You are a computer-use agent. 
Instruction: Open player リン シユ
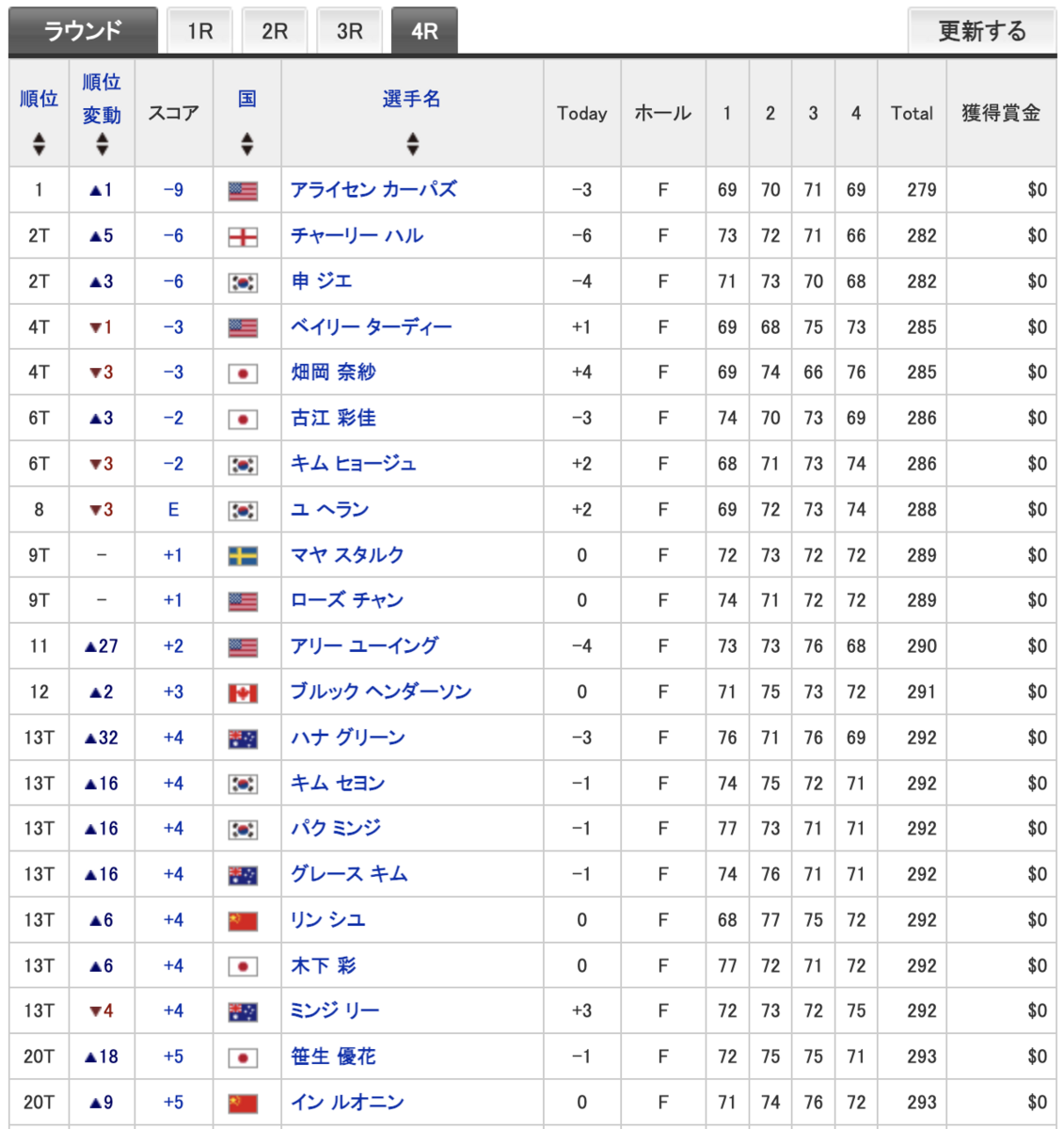point(327,920)
